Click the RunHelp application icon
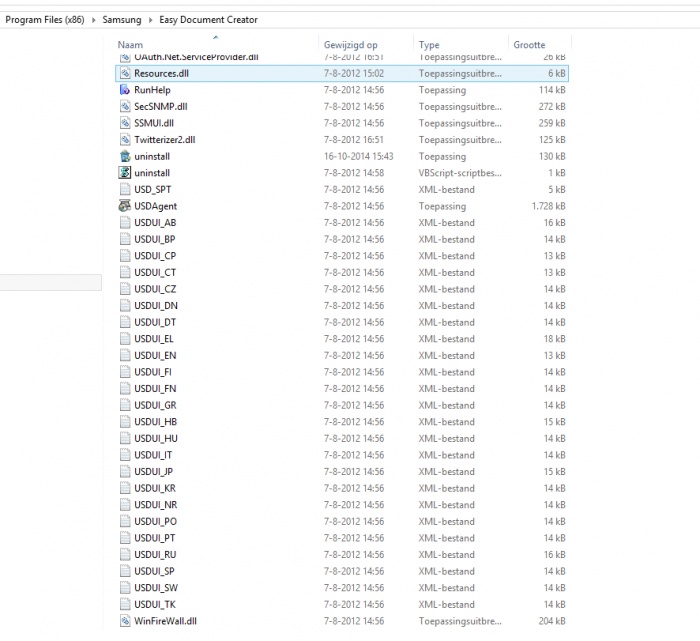The image size is (700, 641). 125,90
